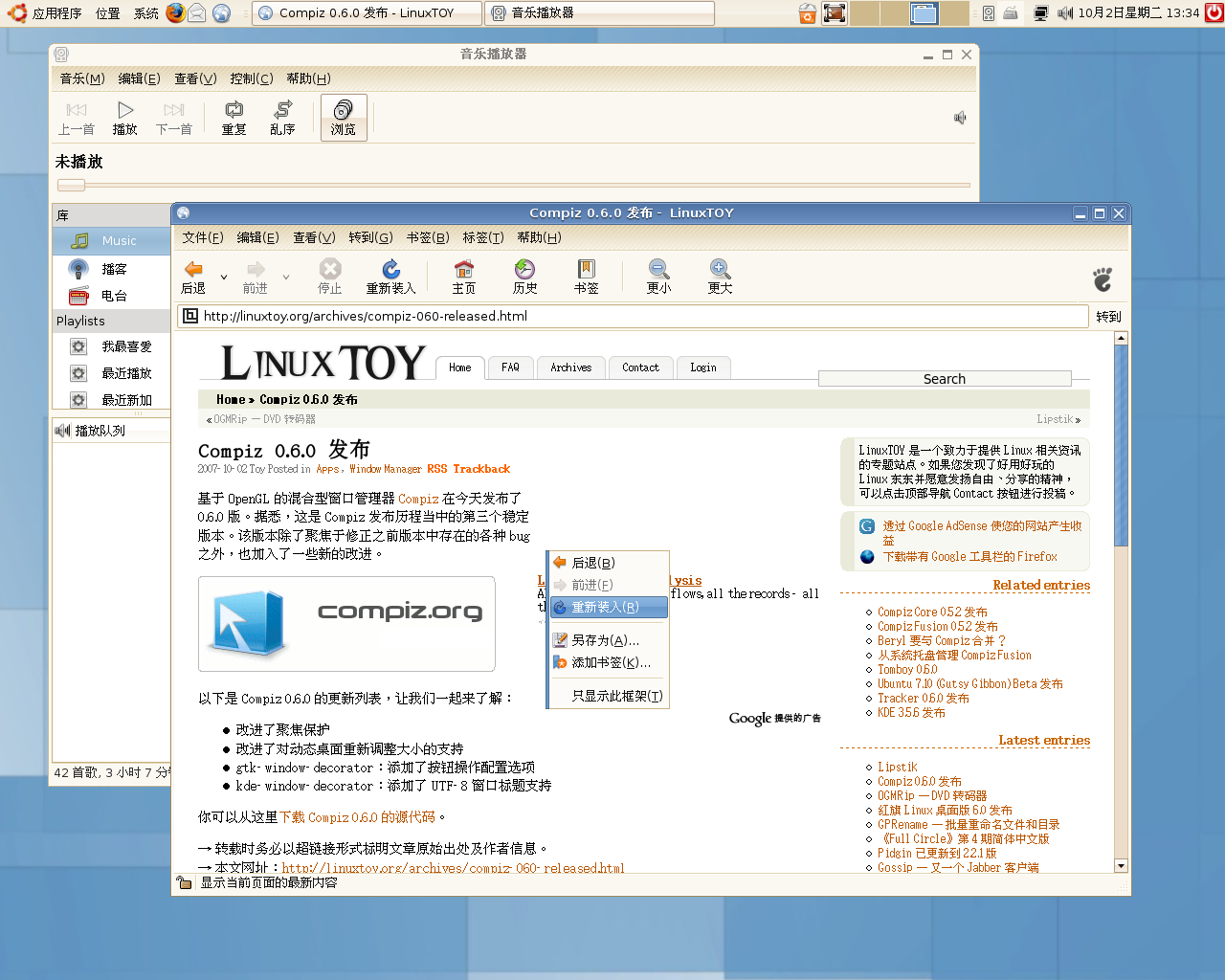The width and height of the screenshot is (1225, 980).
Task: Click the panel volume speaker icon
Action: pyautogui.click(x=1065, y=13)
